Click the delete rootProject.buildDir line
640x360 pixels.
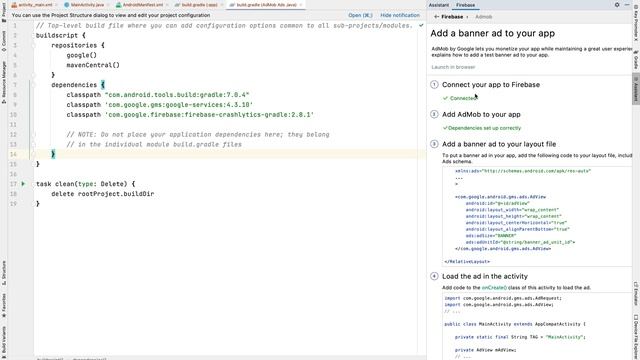pyautogui.click(x=102, y=194)
